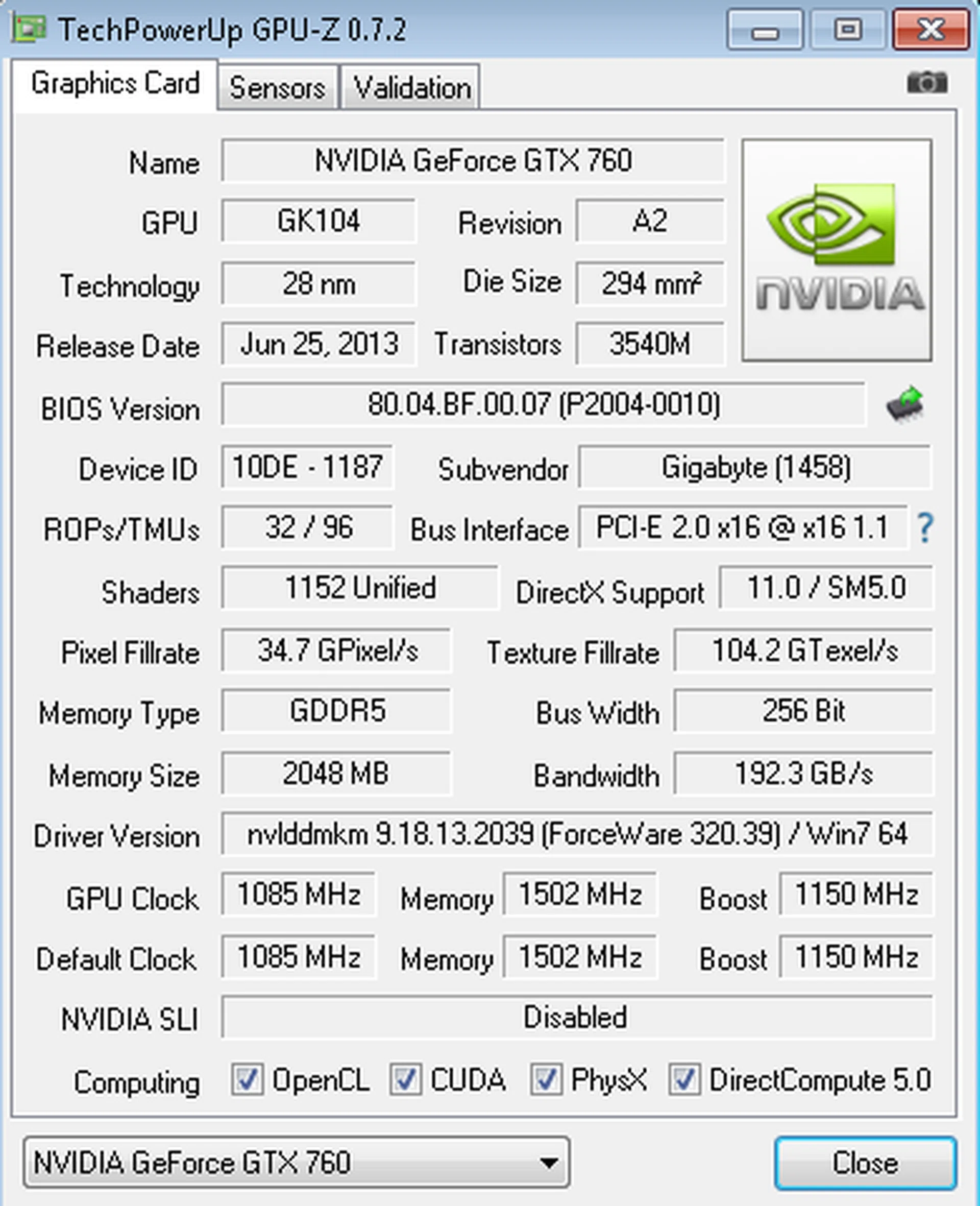
Task: Click the GPU-Z title bar app icon
Action: coord(28,29)
